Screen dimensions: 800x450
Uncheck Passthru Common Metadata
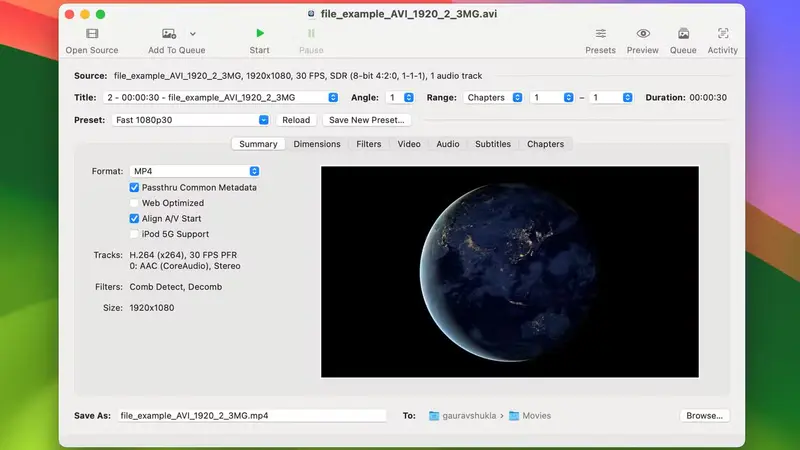[134, 187]
